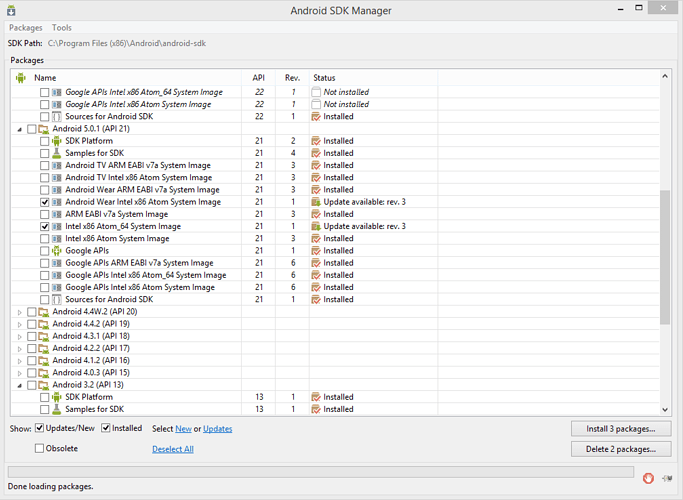
Task: Click the SDK Path text field
Action: [127, 43]
